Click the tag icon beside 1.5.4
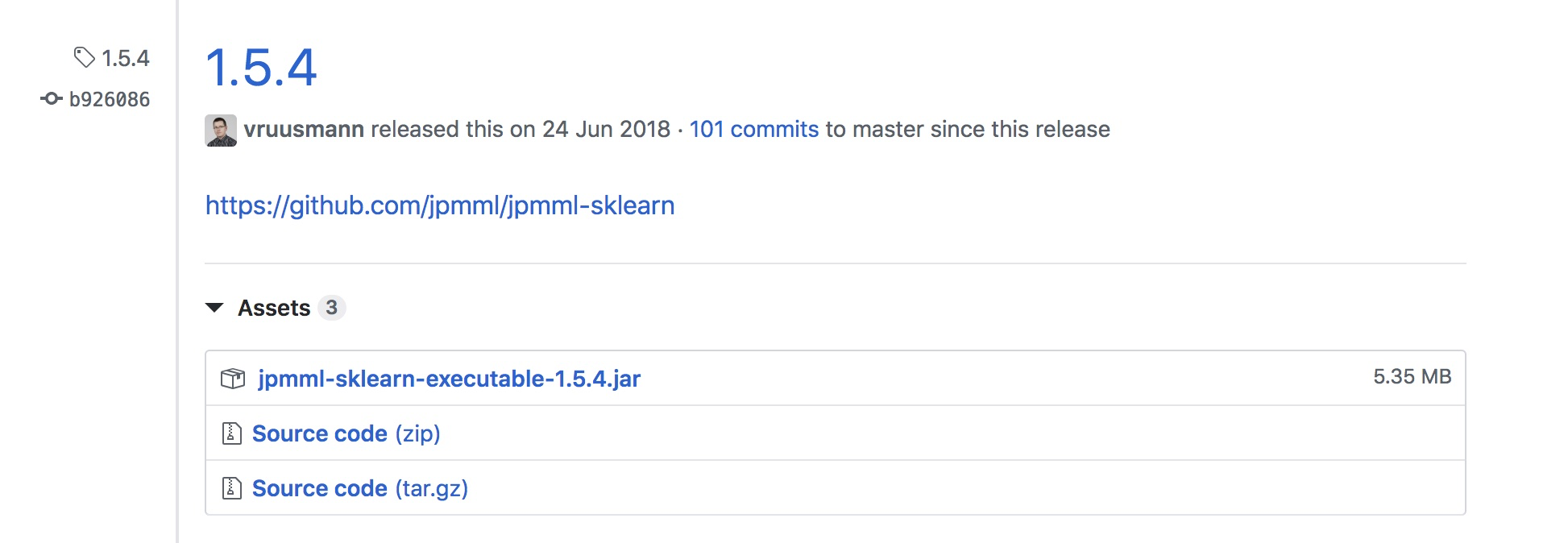Viewport: 1568px width, 543px height. tap(84, 57)
